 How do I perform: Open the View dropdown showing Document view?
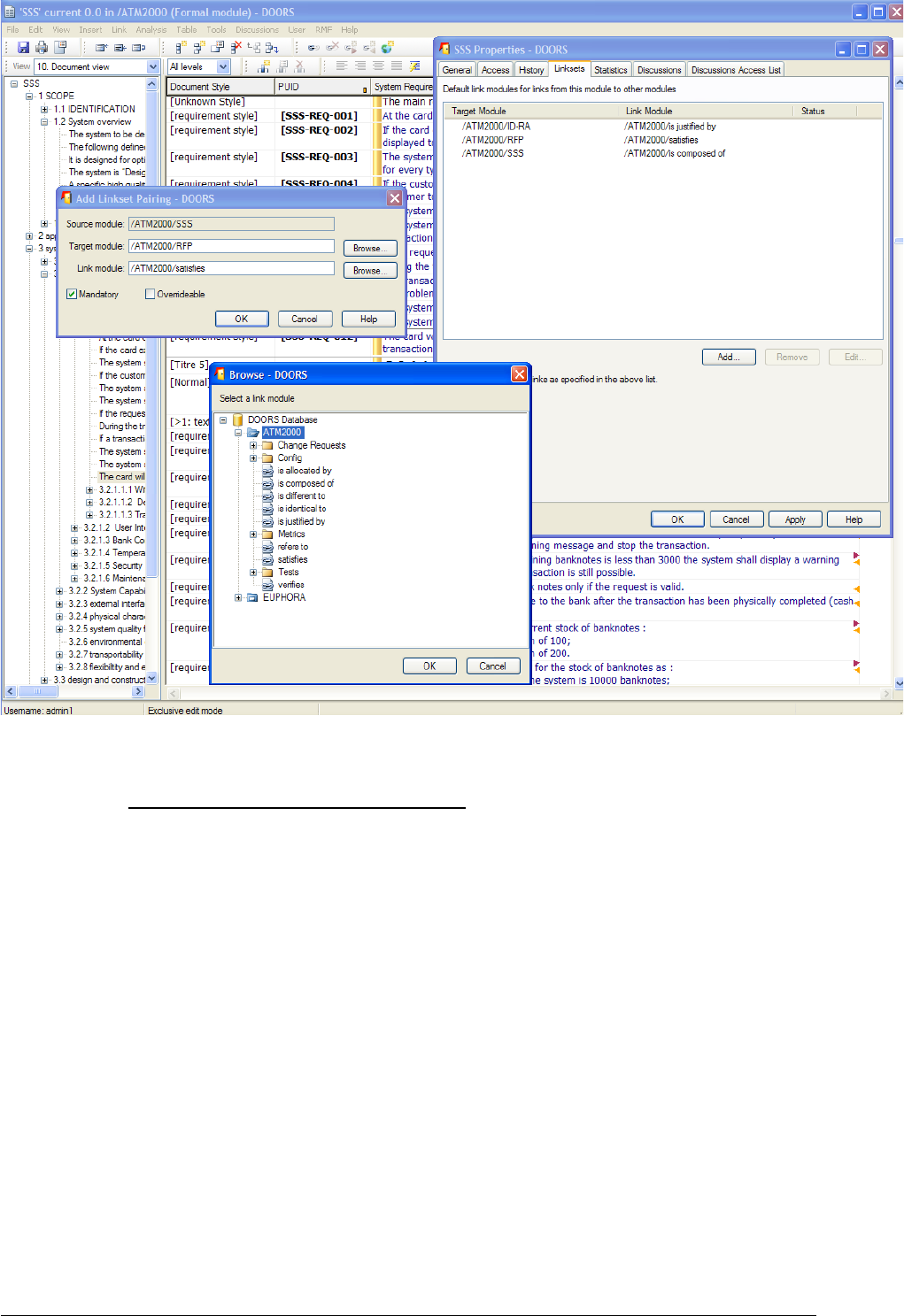153,66
